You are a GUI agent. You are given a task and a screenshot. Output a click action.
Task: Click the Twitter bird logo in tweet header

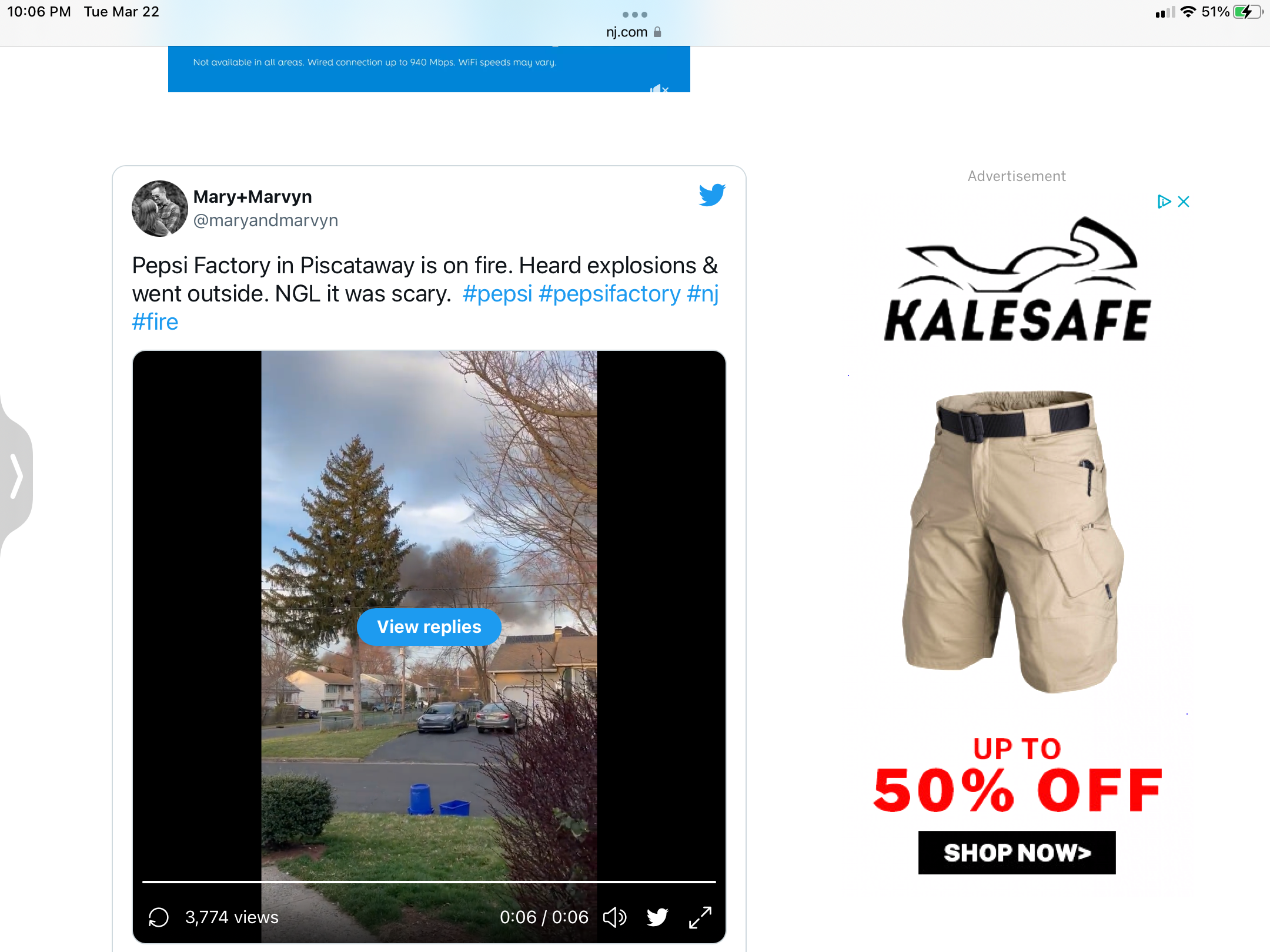coord(712,195)
